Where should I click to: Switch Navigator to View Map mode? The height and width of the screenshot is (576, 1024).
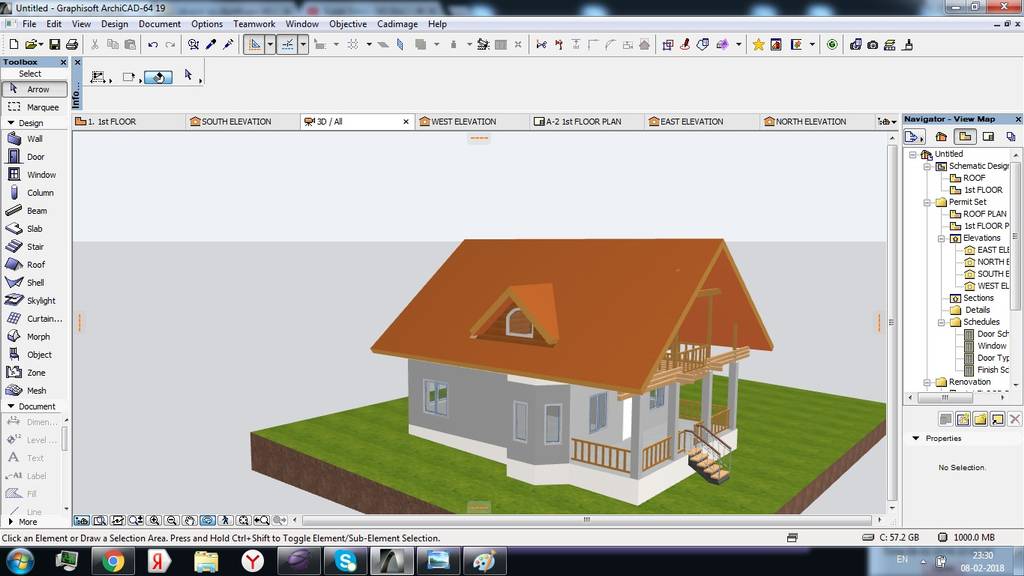pos(965,137)
